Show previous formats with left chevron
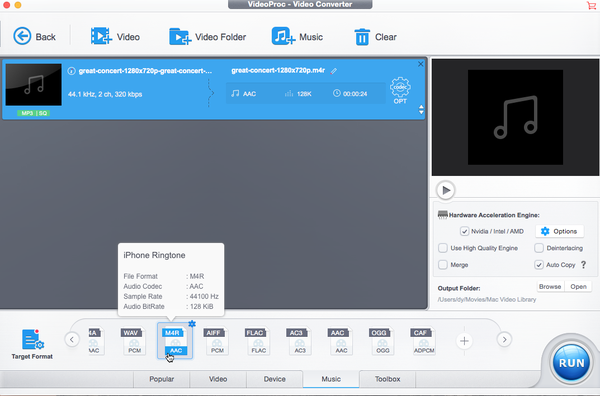The width and height of the screenshot is (600, 396). (x=72, y=339)
